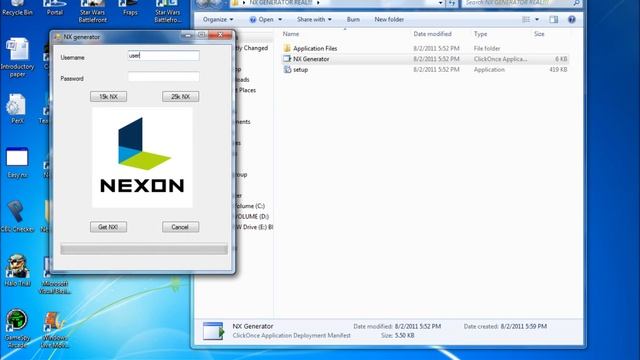Sort files by Type column
This screenshot has width=640, height=360.
click(x=480, y=34)
